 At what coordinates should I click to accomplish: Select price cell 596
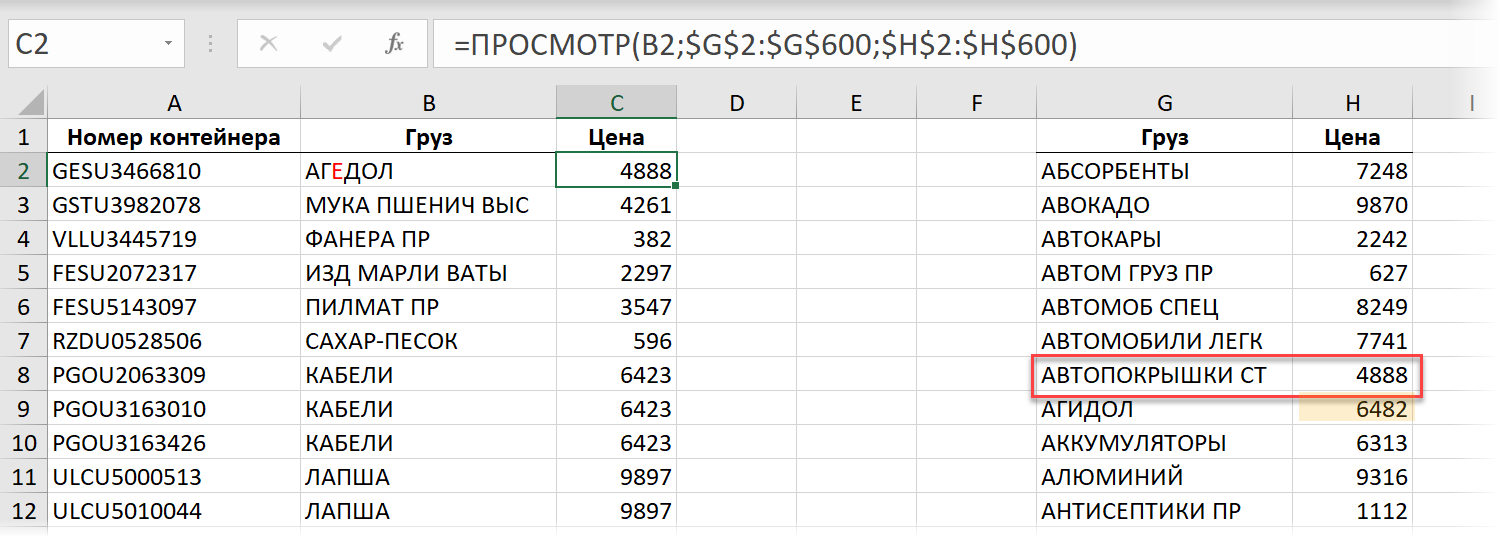point(617,341)
